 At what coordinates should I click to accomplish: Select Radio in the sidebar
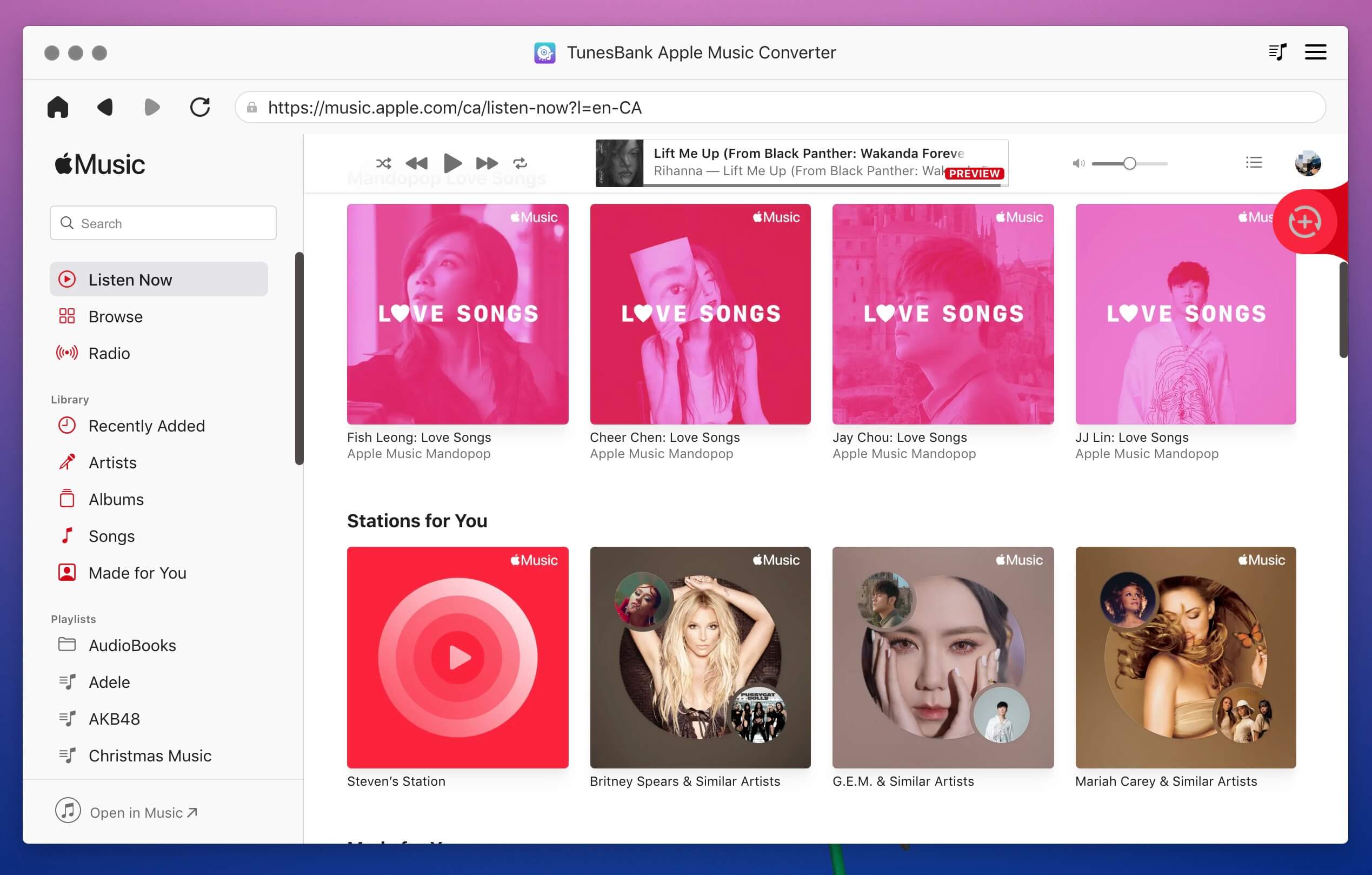click(x=109, y=354)
